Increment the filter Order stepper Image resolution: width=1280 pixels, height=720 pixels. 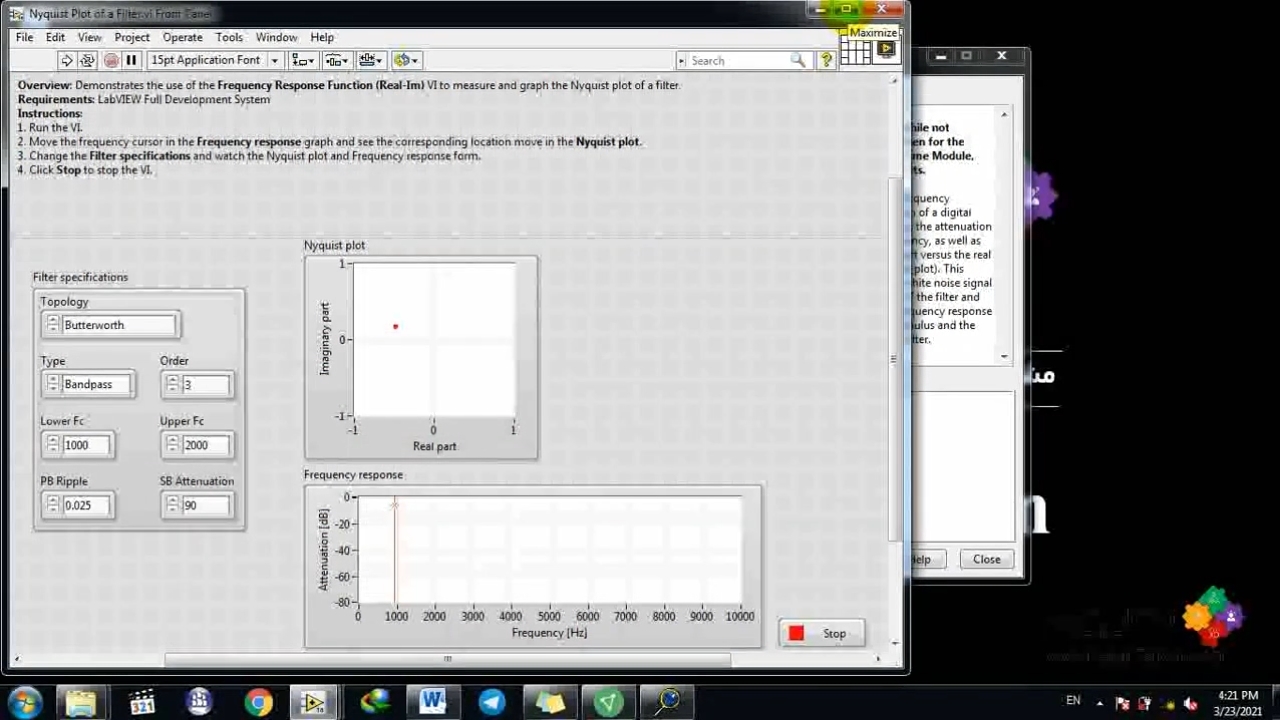click(172, 380)
